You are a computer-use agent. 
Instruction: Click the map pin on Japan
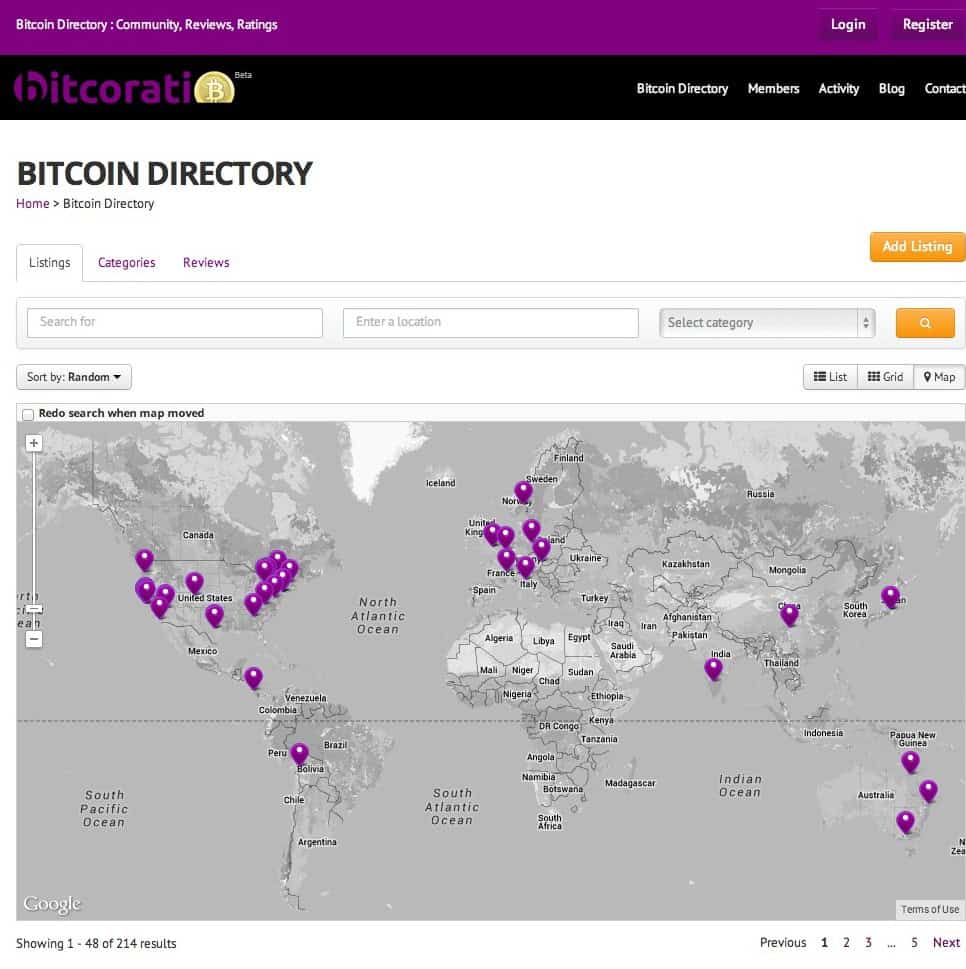click(890, 596)
